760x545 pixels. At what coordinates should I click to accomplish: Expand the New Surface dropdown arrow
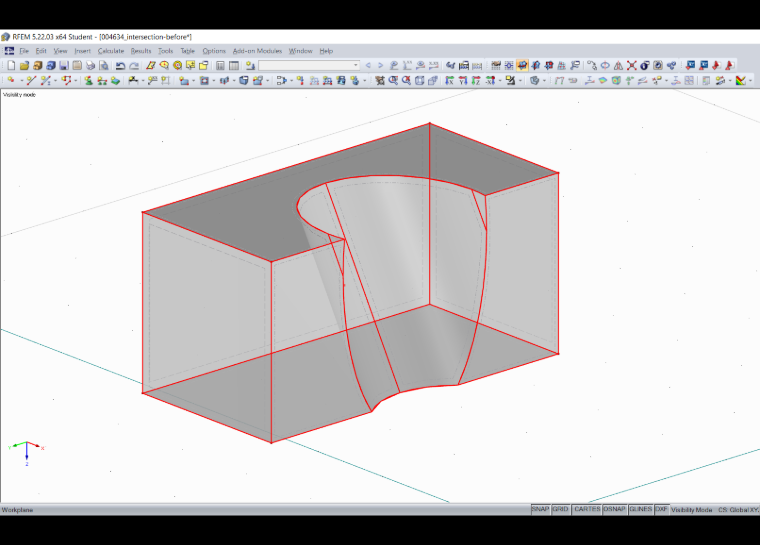click(193, 80)
